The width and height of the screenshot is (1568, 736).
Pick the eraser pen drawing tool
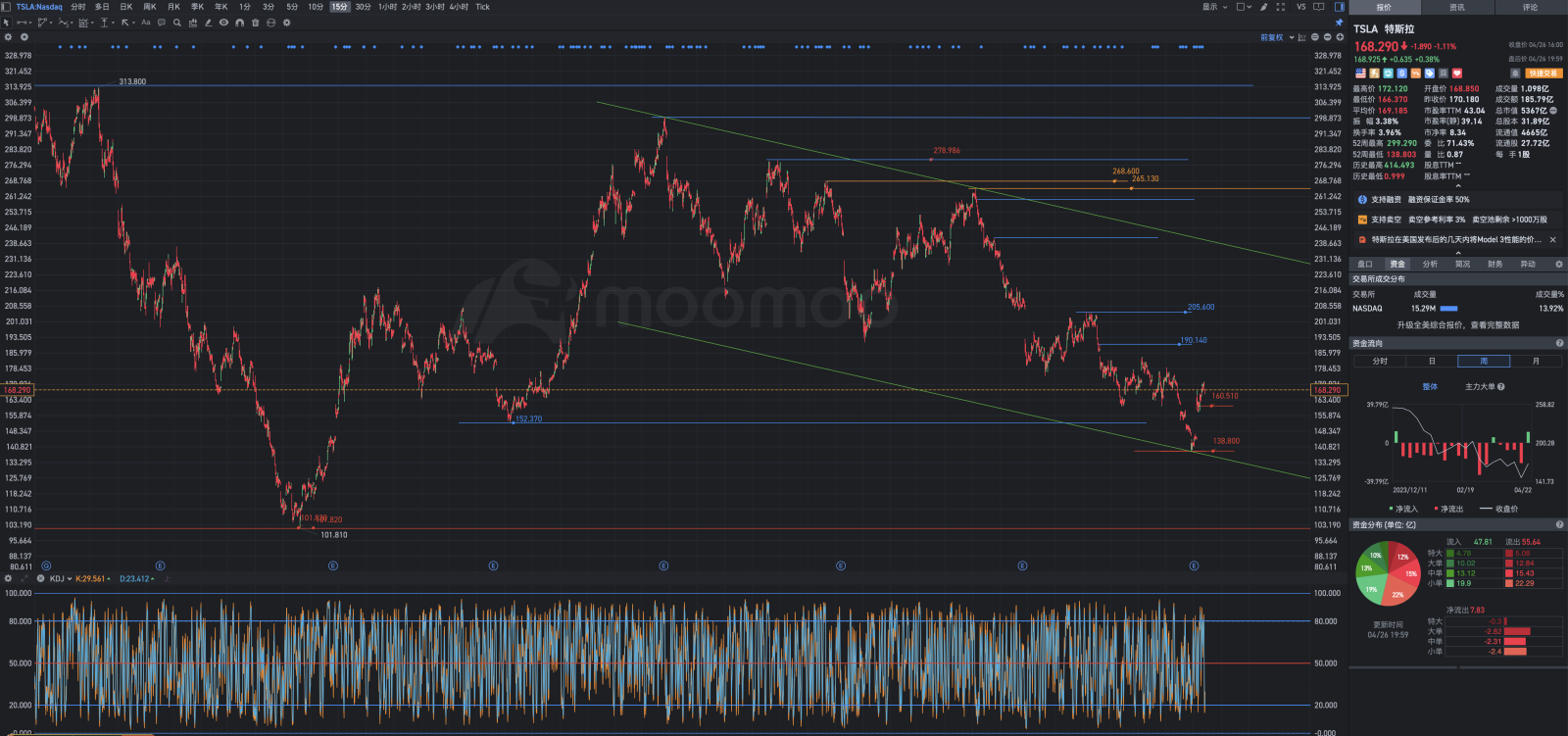tap(208, 23)
